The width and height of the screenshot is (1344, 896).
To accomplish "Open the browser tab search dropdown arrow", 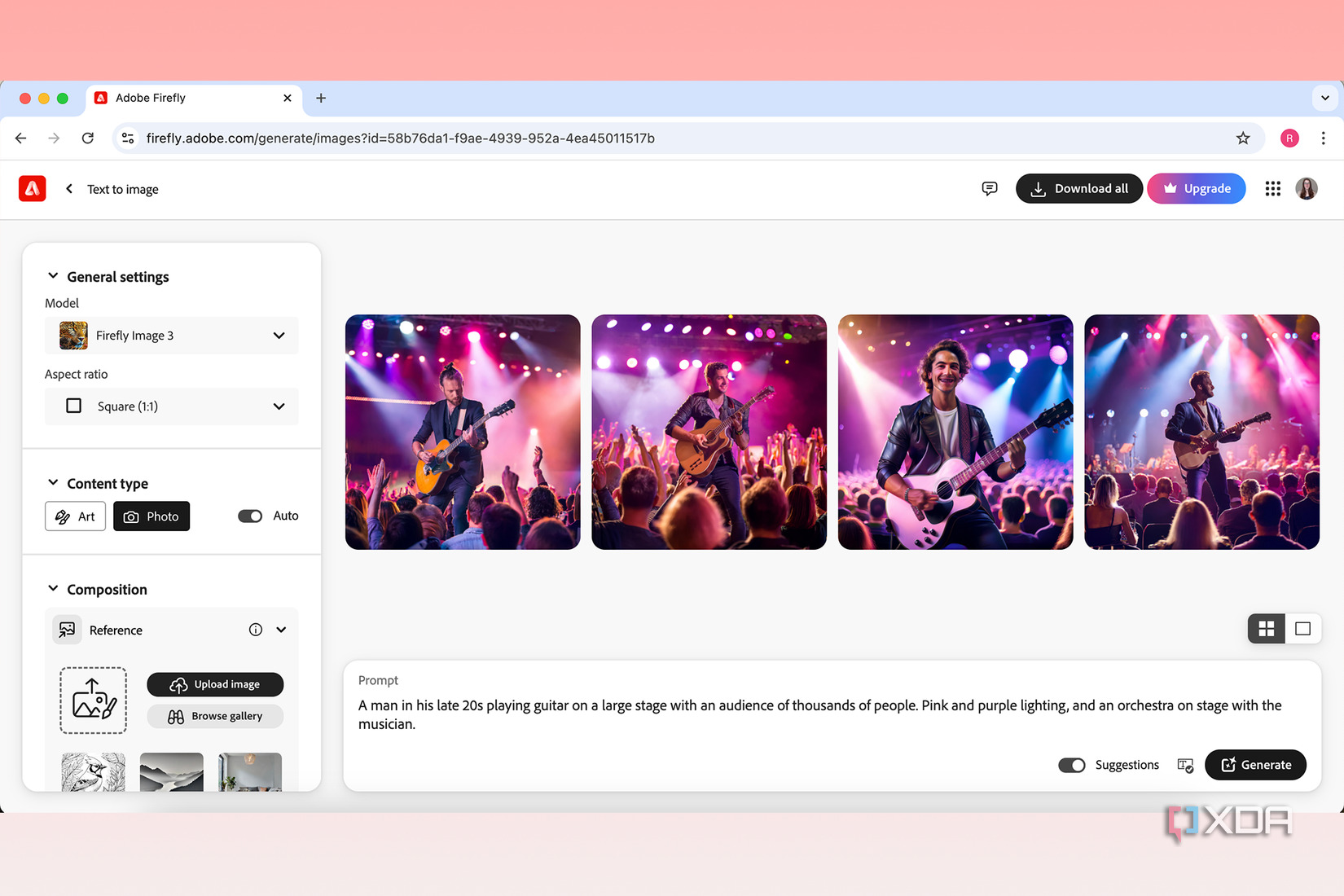I will [1325, 98].
